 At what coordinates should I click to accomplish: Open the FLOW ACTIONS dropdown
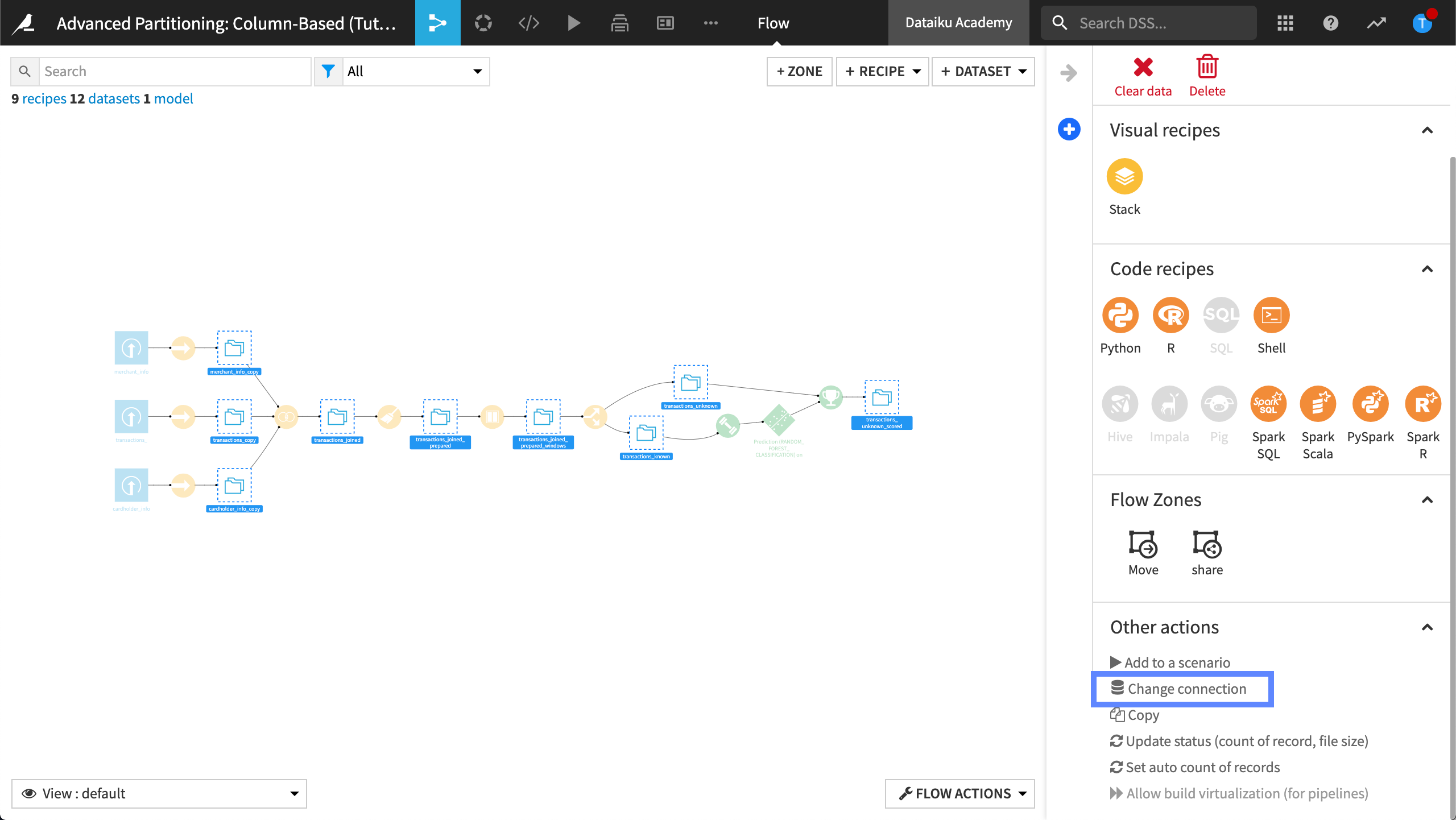959,793
